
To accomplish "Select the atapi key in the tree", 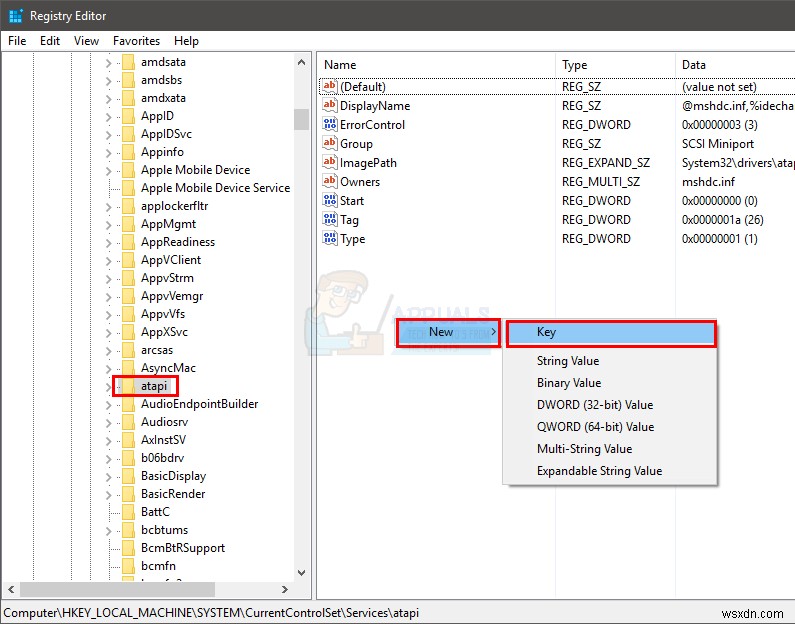I will [x=154, y=386].
